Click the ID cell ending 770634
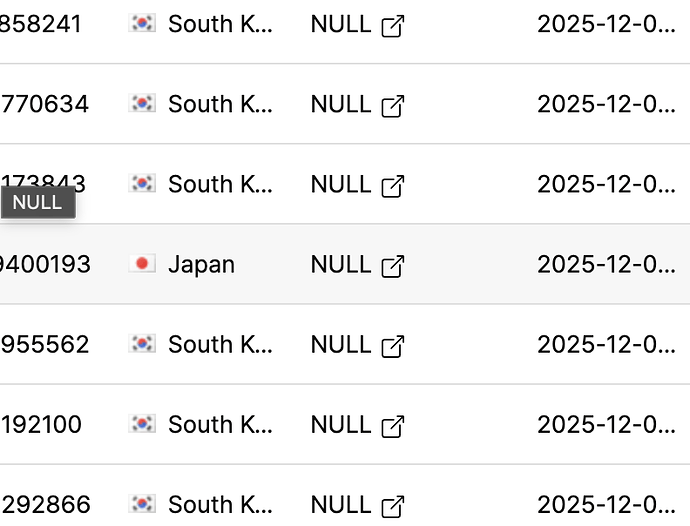Viewport: 690px width, 526px height. pos(46,104)
